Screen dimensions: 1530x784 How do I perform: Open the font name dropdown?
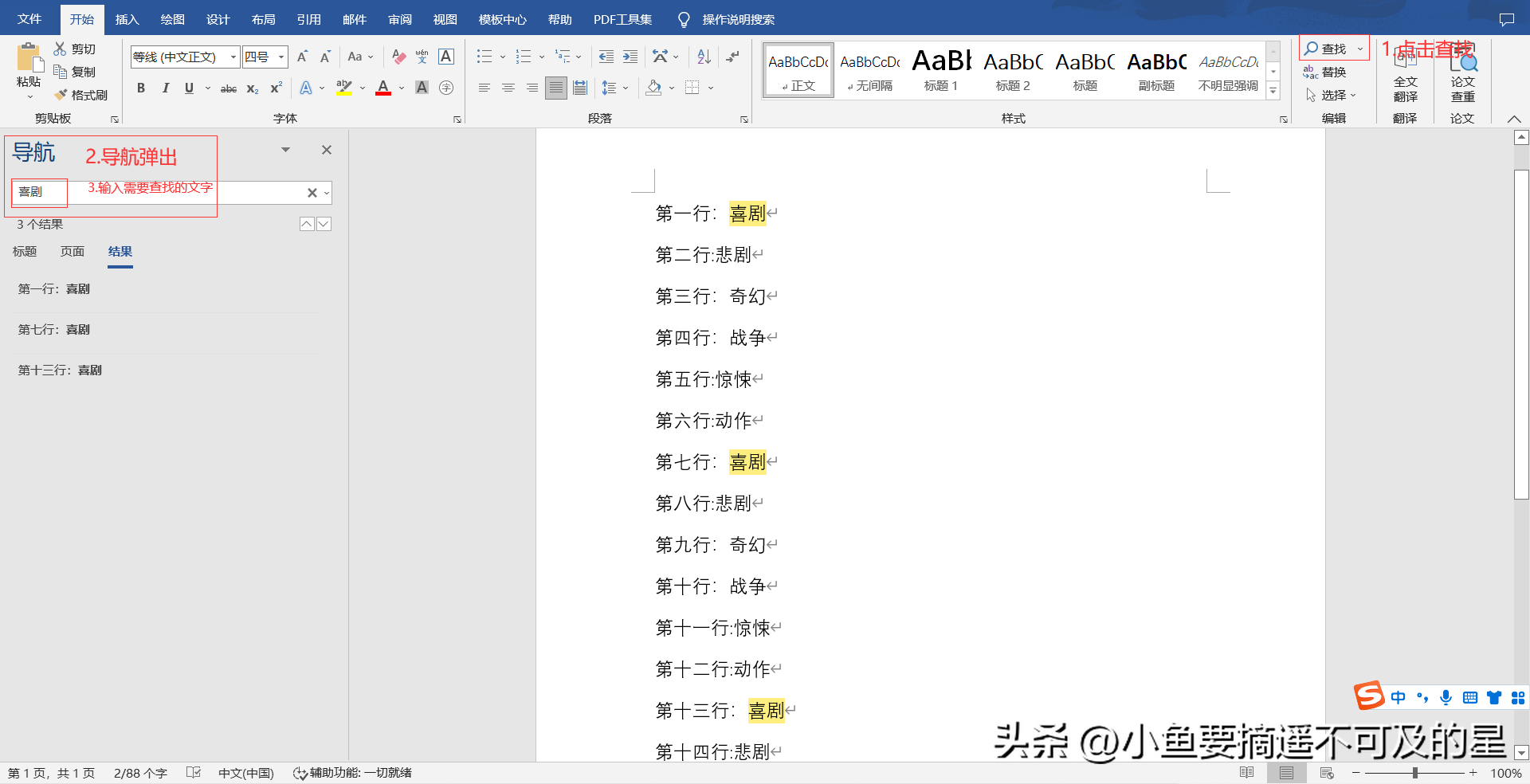(x=233, y=57)
